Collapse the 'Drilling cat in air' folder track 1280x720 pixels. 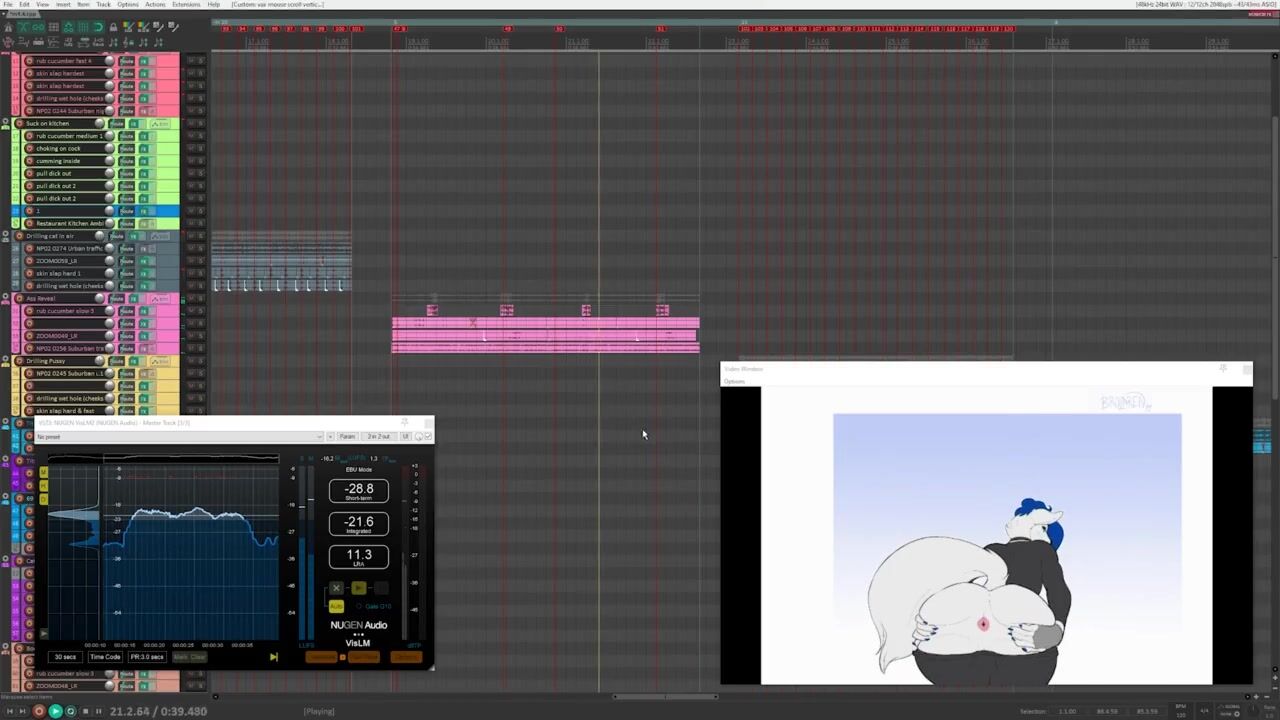point(5,236)
